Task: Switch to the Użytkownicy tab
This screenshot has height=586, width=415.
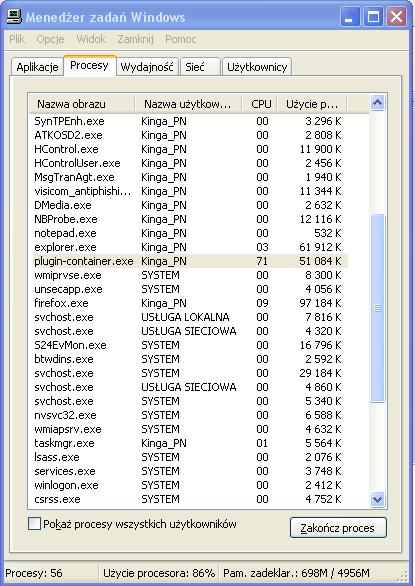Action: click(257, 67)
